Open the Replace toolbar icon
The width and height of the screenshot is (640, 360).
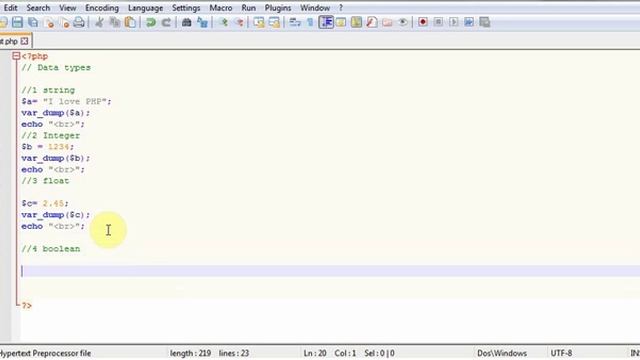coord(202,22)
